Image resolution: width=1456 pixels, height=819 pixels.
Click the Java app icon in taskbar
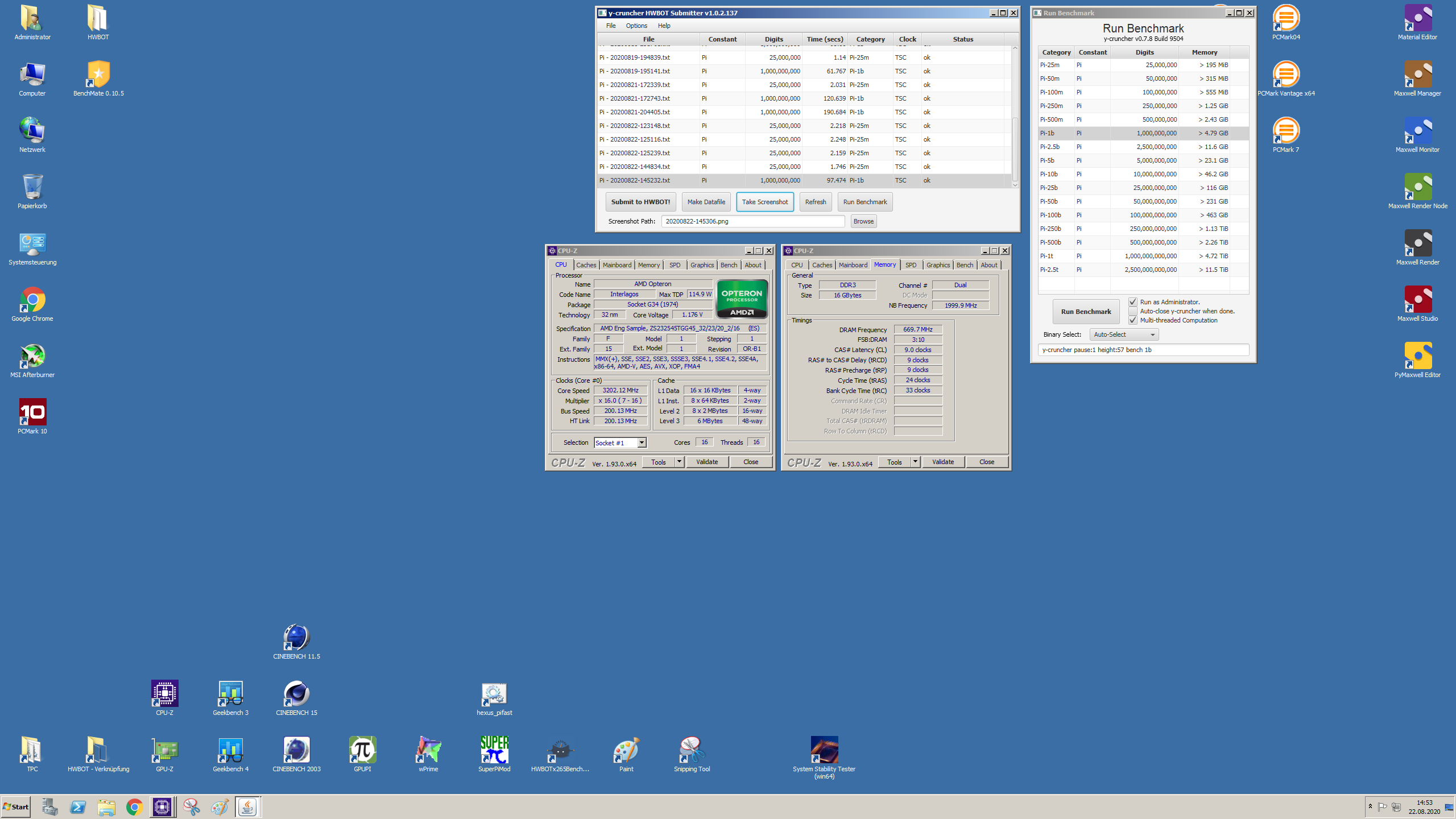[x=247, y=806]
